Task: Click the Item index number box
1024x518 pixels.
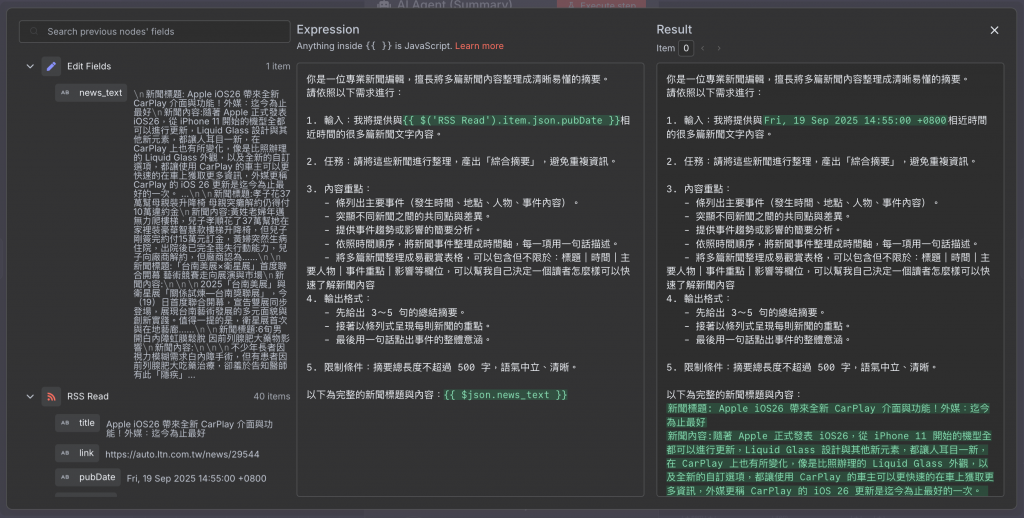Action: [x=686, y=48]
